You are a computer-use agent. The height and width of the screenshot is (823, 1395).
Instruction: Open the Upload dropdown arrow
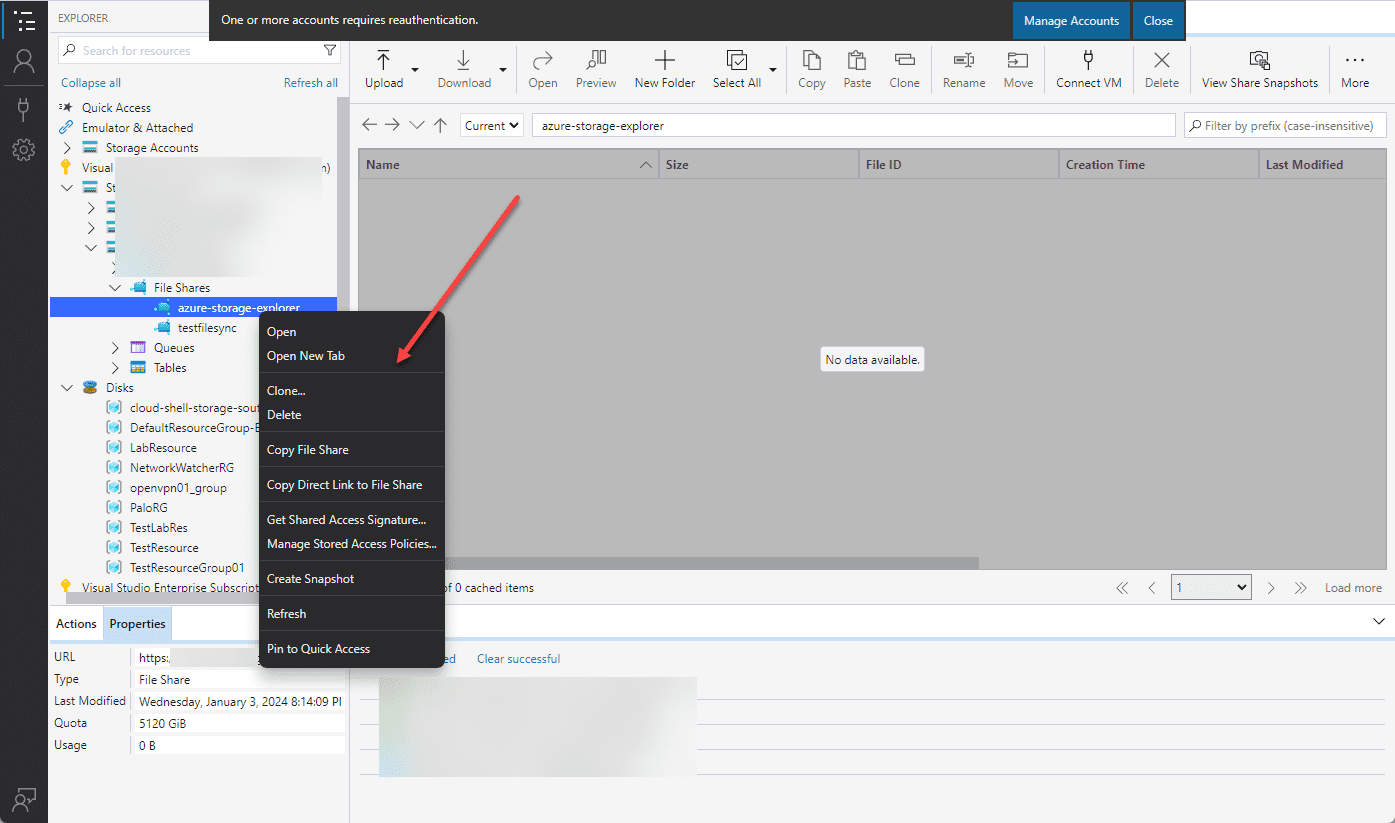coord(415,70)
